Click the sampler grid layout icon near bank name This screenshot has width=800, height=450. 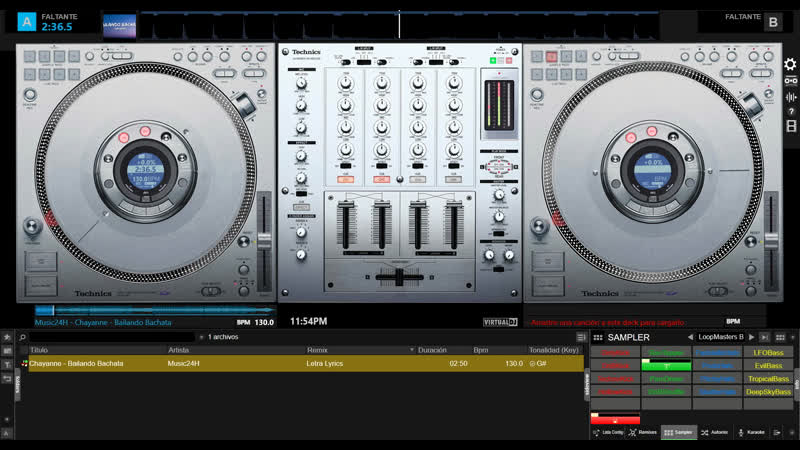780,337
